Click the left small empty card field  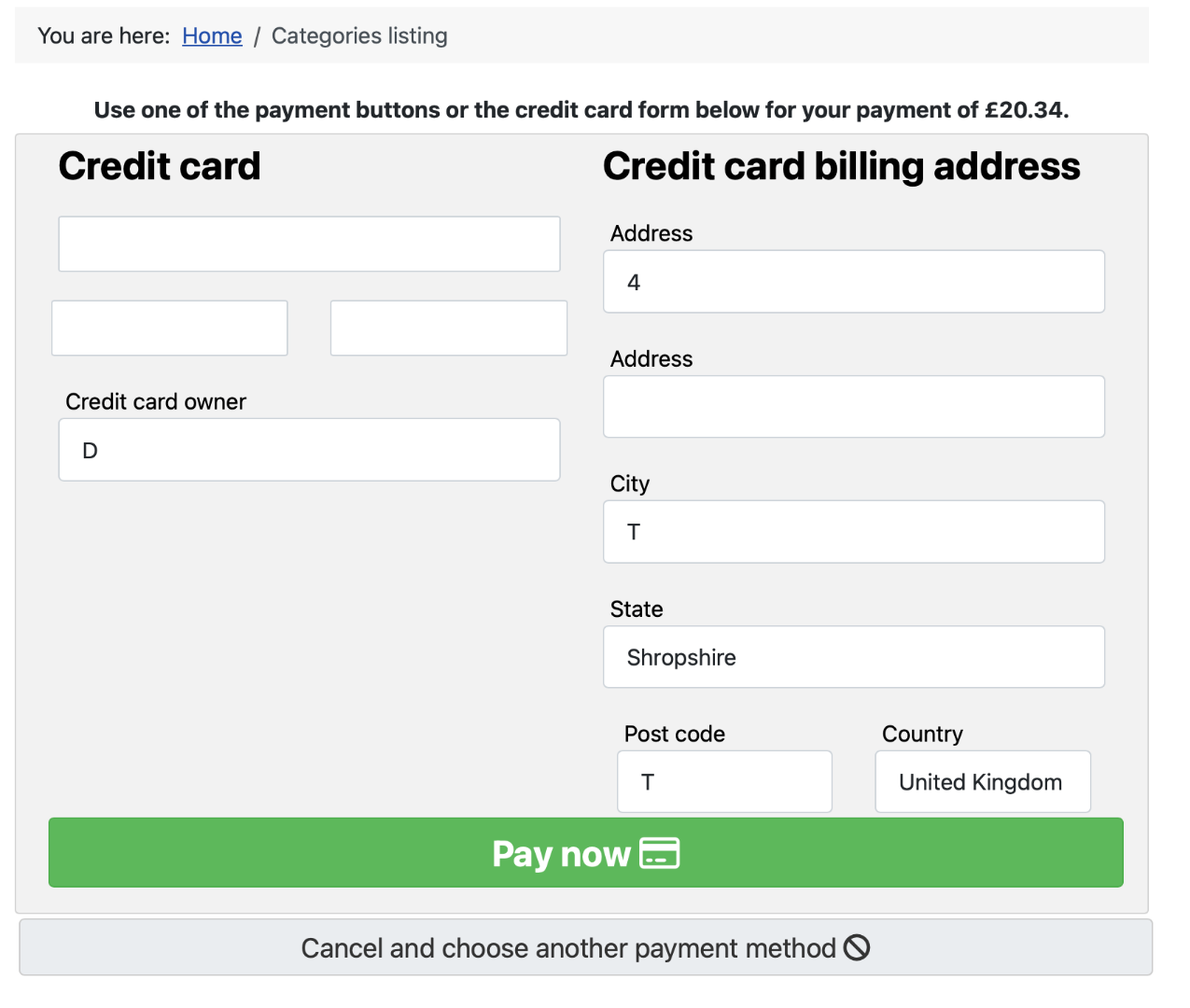[170, 329]
